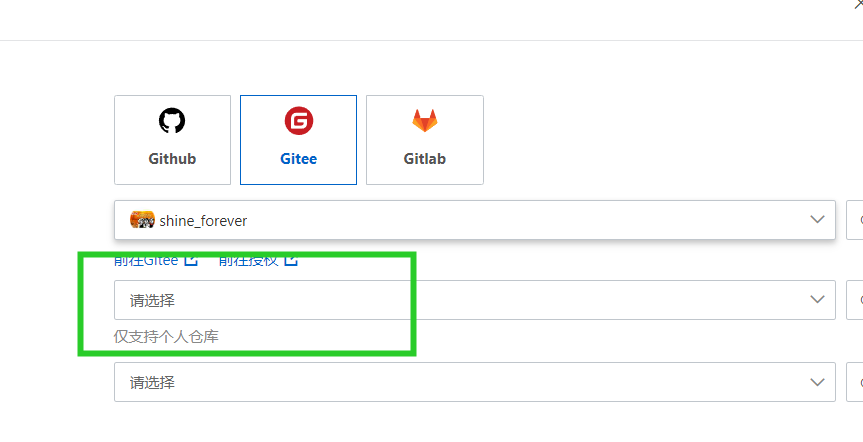The width and height of the screenshot is (863, 442).
Task: Expand chevron of the bottom 请选择 dropdown
Action: 817,382
